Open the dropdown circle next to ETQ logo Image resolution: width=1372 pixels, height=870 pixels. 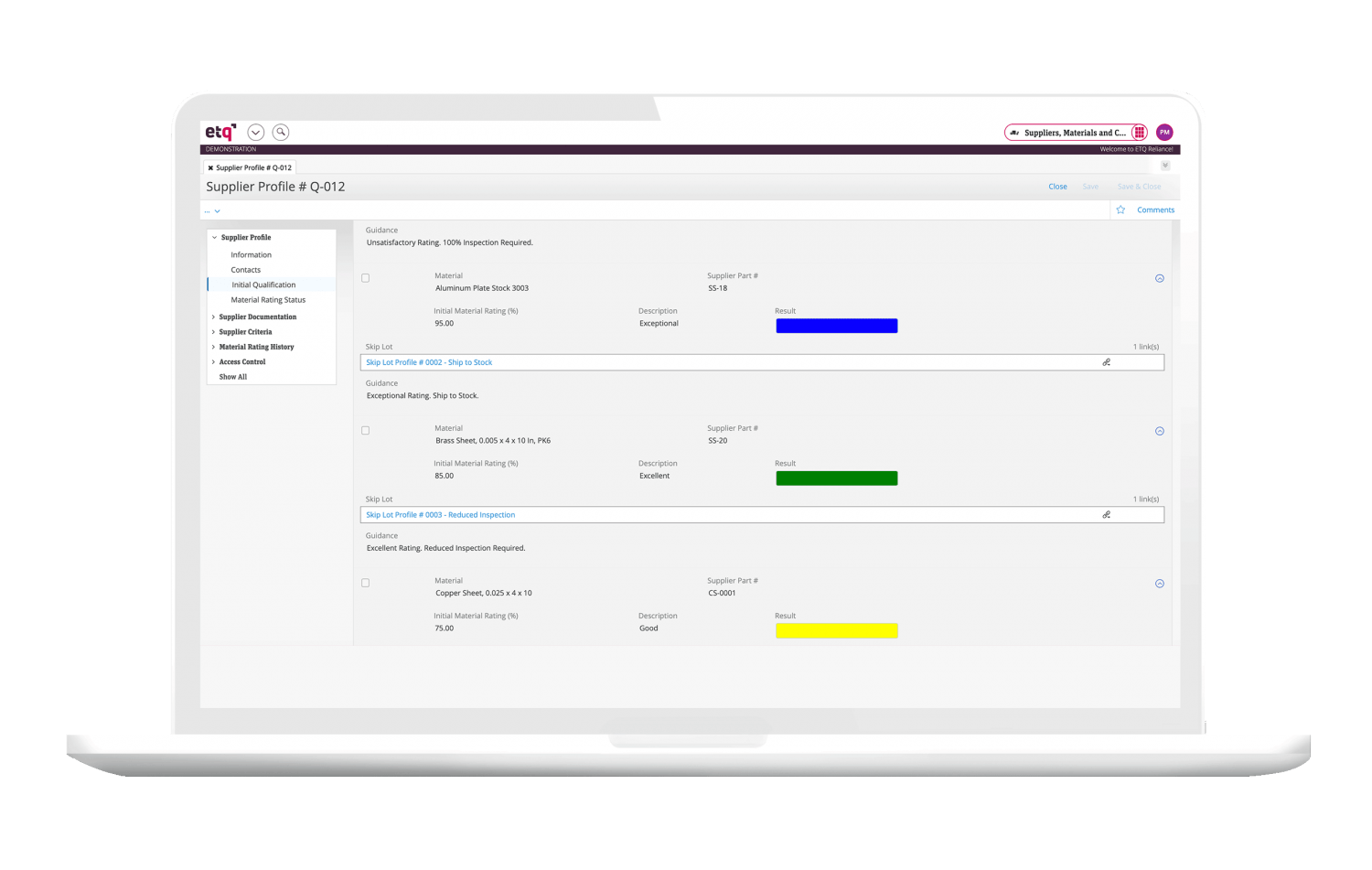(x=256, y=133)
